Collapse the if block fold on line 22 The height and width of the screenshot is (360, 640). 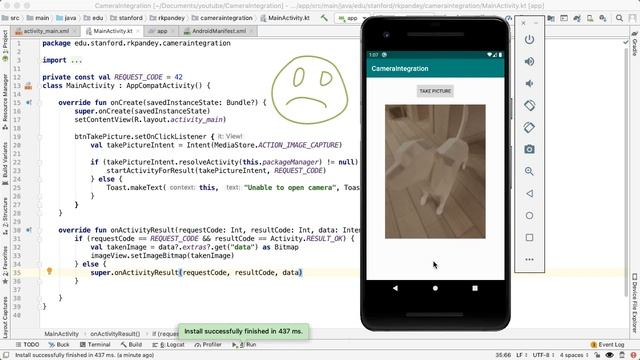(40, 162)
